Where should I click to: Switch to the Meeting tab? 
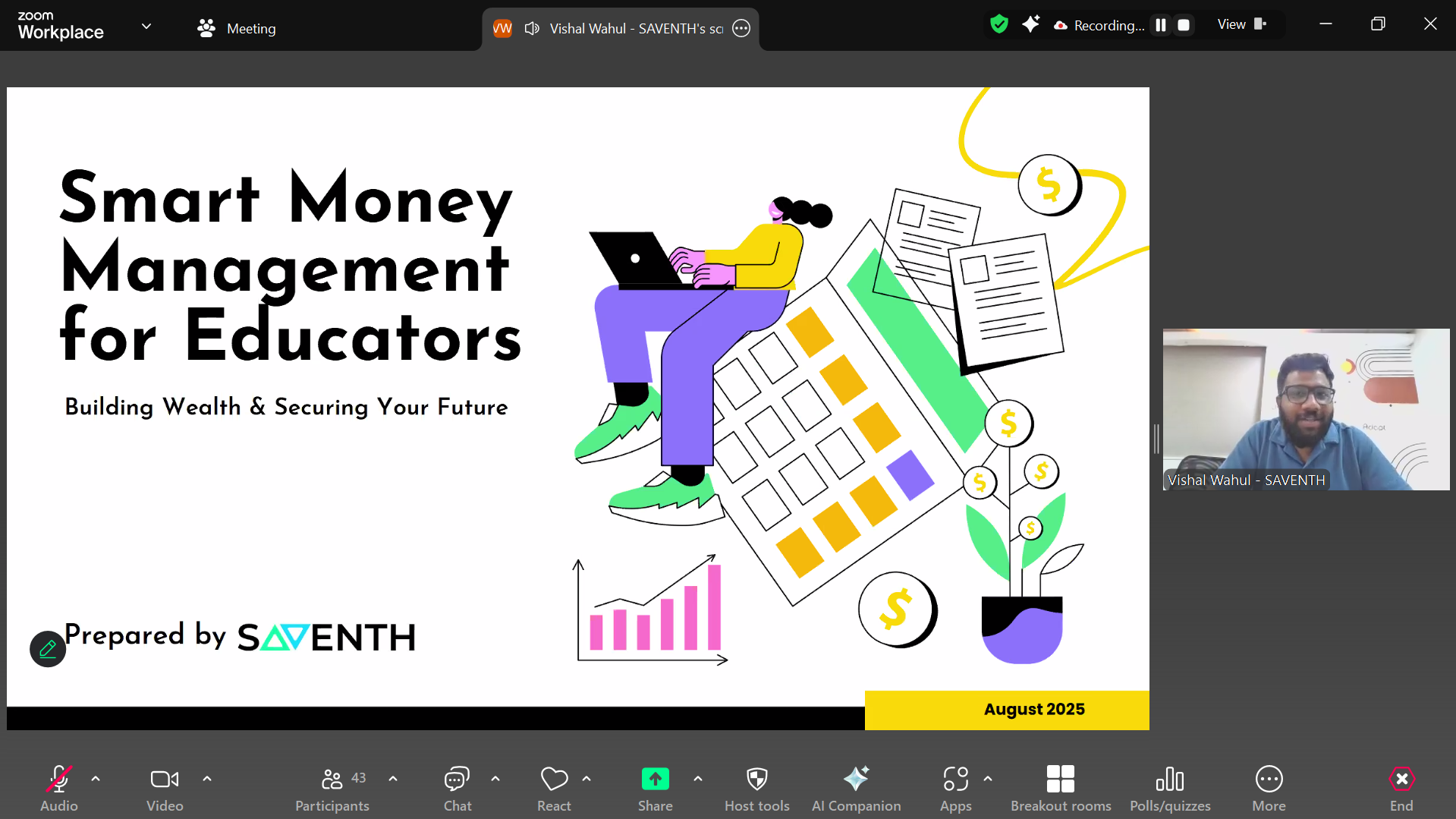237,29
